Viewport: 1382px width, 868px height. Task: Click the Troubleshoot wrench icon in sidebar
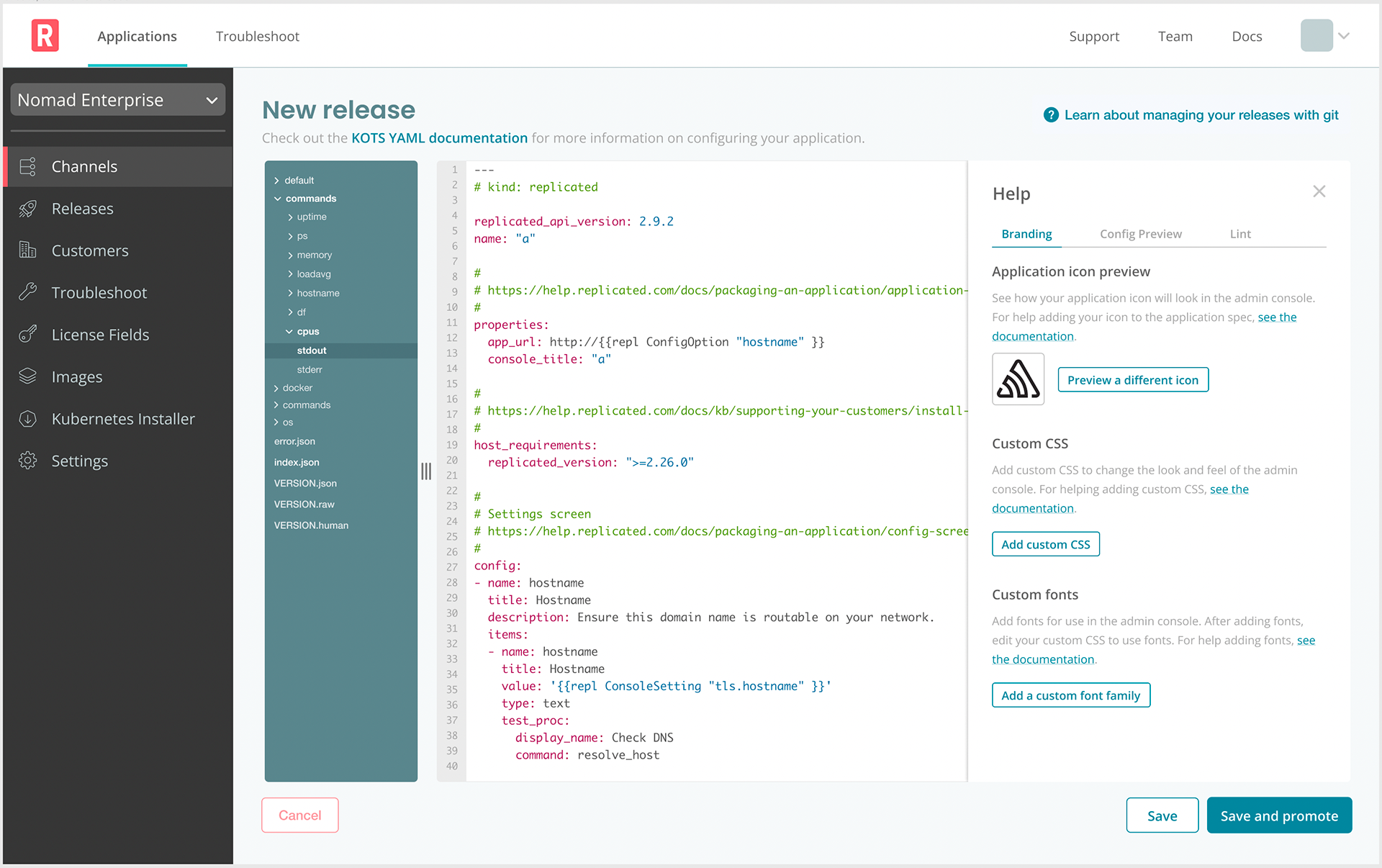click(28, 292)
